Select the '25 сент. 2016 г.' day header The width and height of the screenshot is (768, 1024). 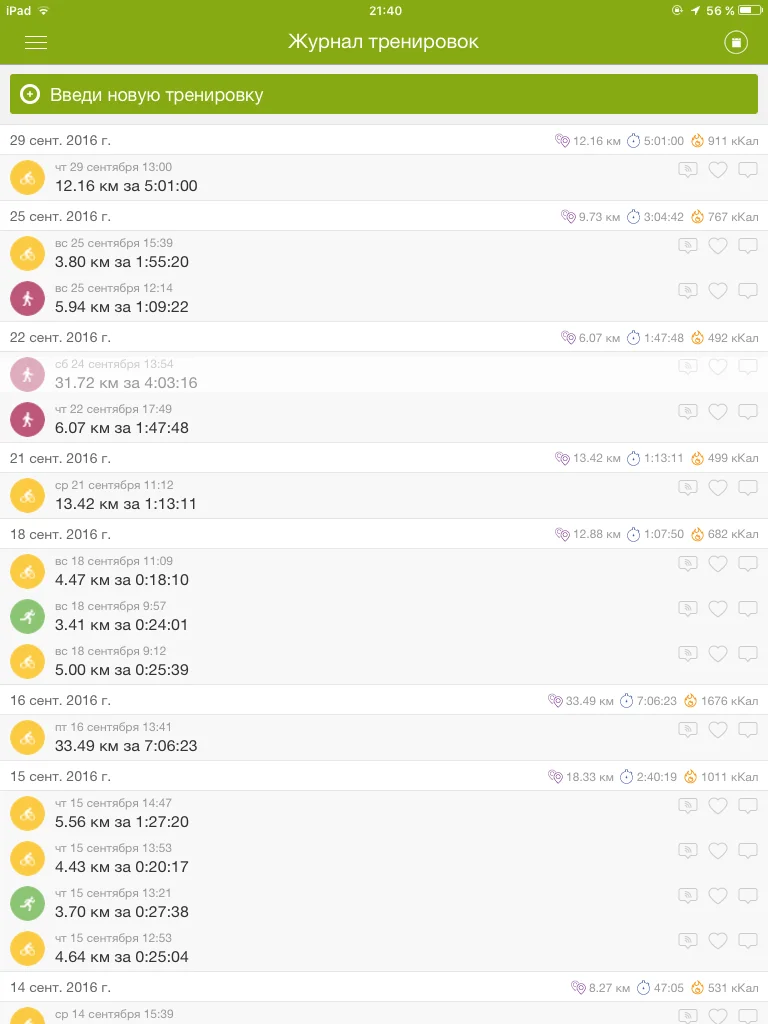click(60, 216)
